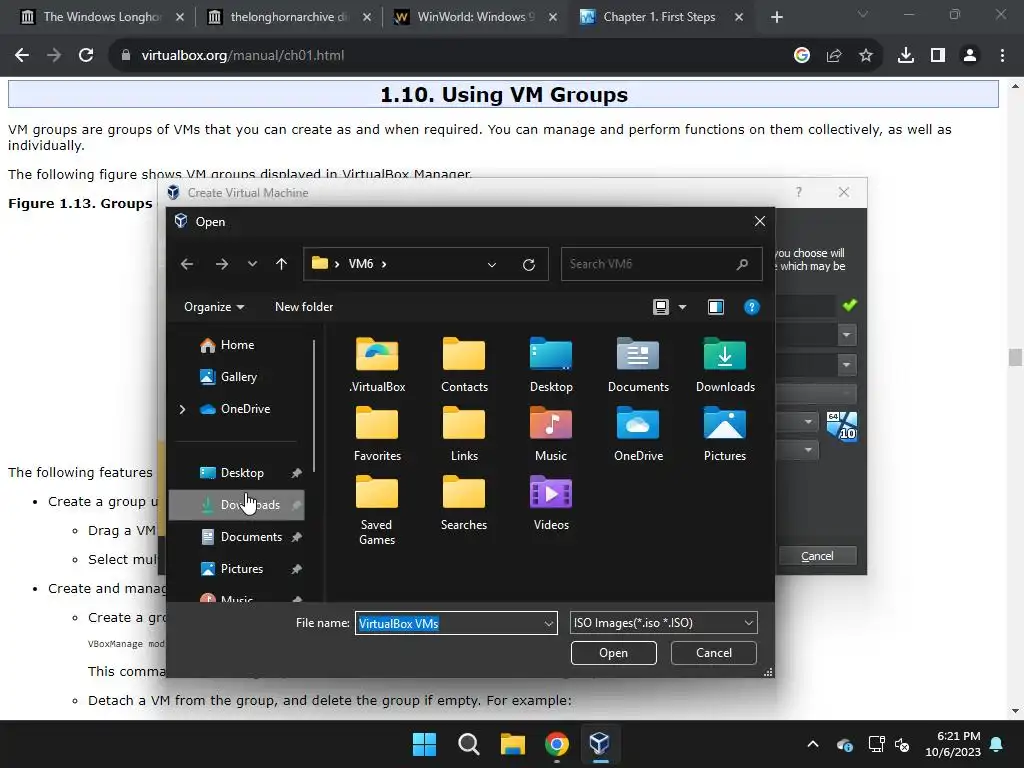1024x768 pixels.
Task: Select the Pictures folder in file list
Action: point(725,434)
